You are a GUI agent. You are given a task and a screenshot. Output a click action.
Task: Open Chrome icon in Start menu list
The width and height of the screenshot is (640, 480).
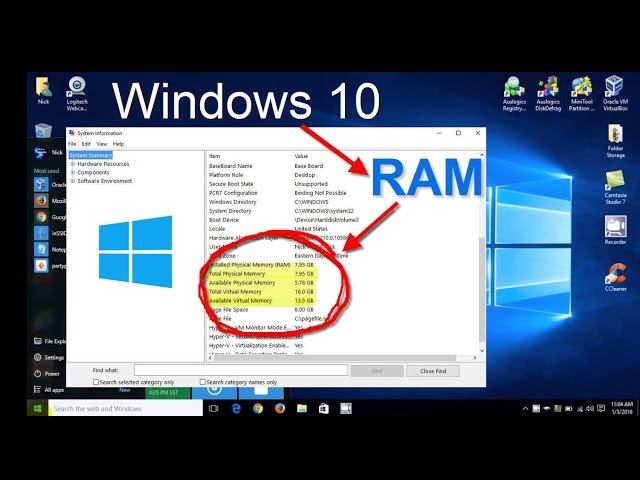(41, 217)
